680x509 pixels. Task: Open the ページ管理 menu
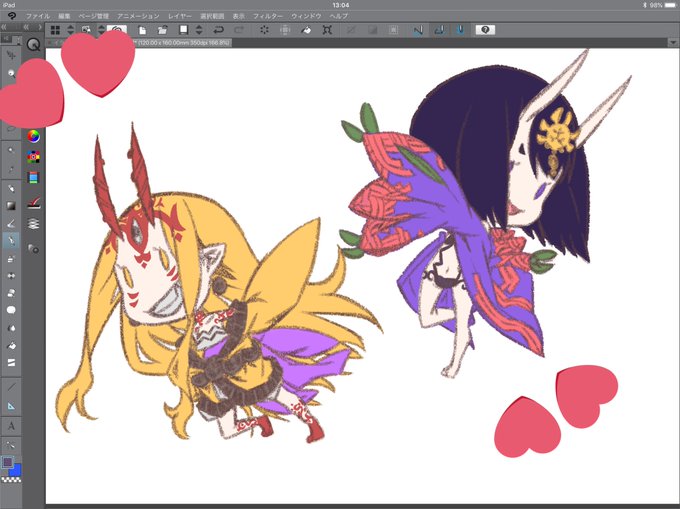[x=94, y=16]
